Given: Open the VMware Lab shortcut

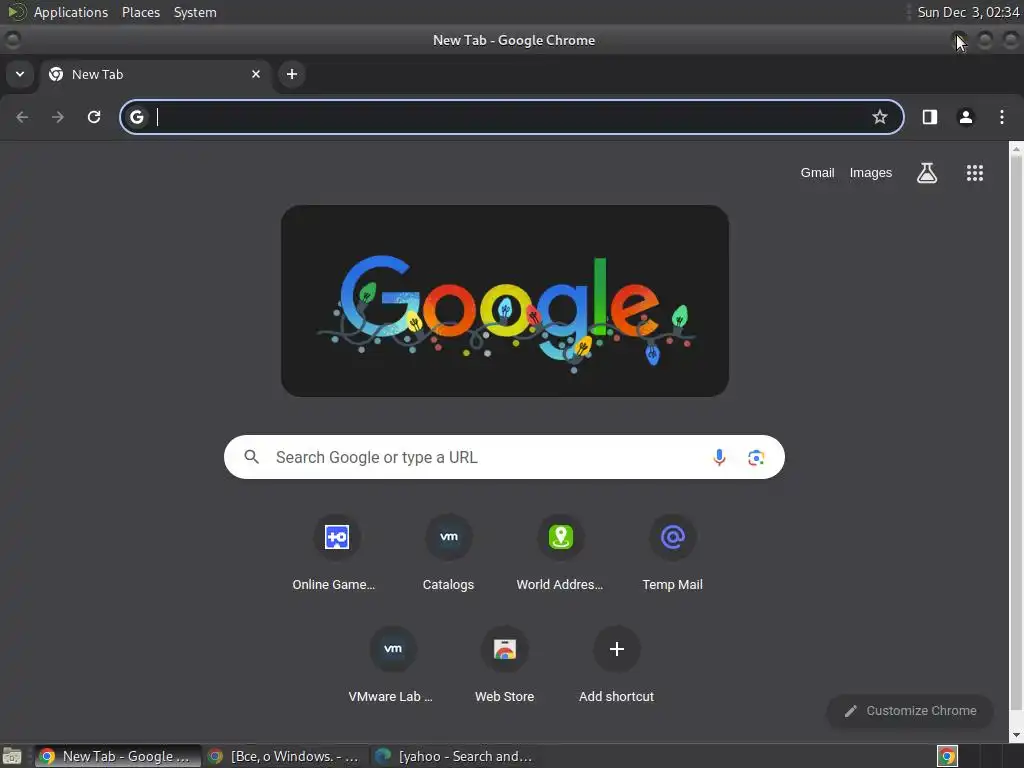Looking at the screenshot, I should click(392, 665).
